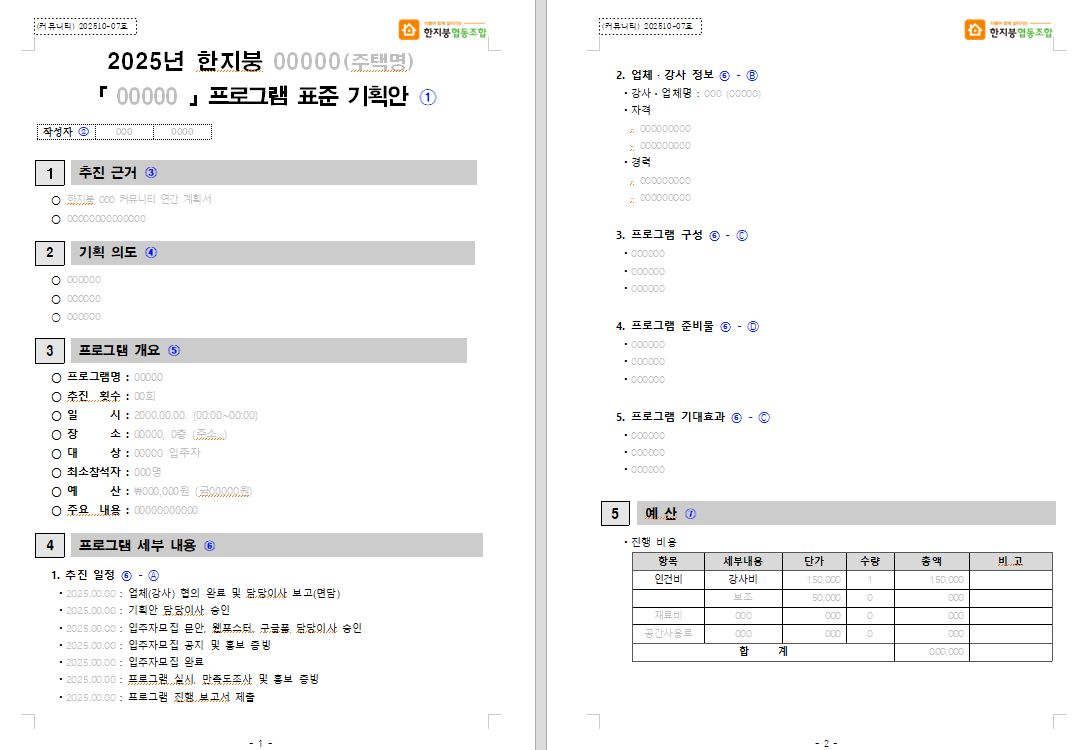
Task: Click the "강사비" table cell
Action: [x=742, y=579]
